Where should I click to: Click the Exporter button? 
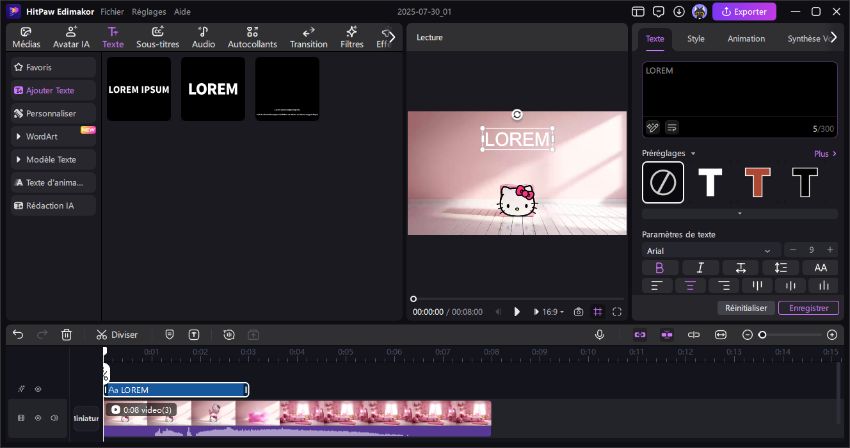tap(744, 11)
